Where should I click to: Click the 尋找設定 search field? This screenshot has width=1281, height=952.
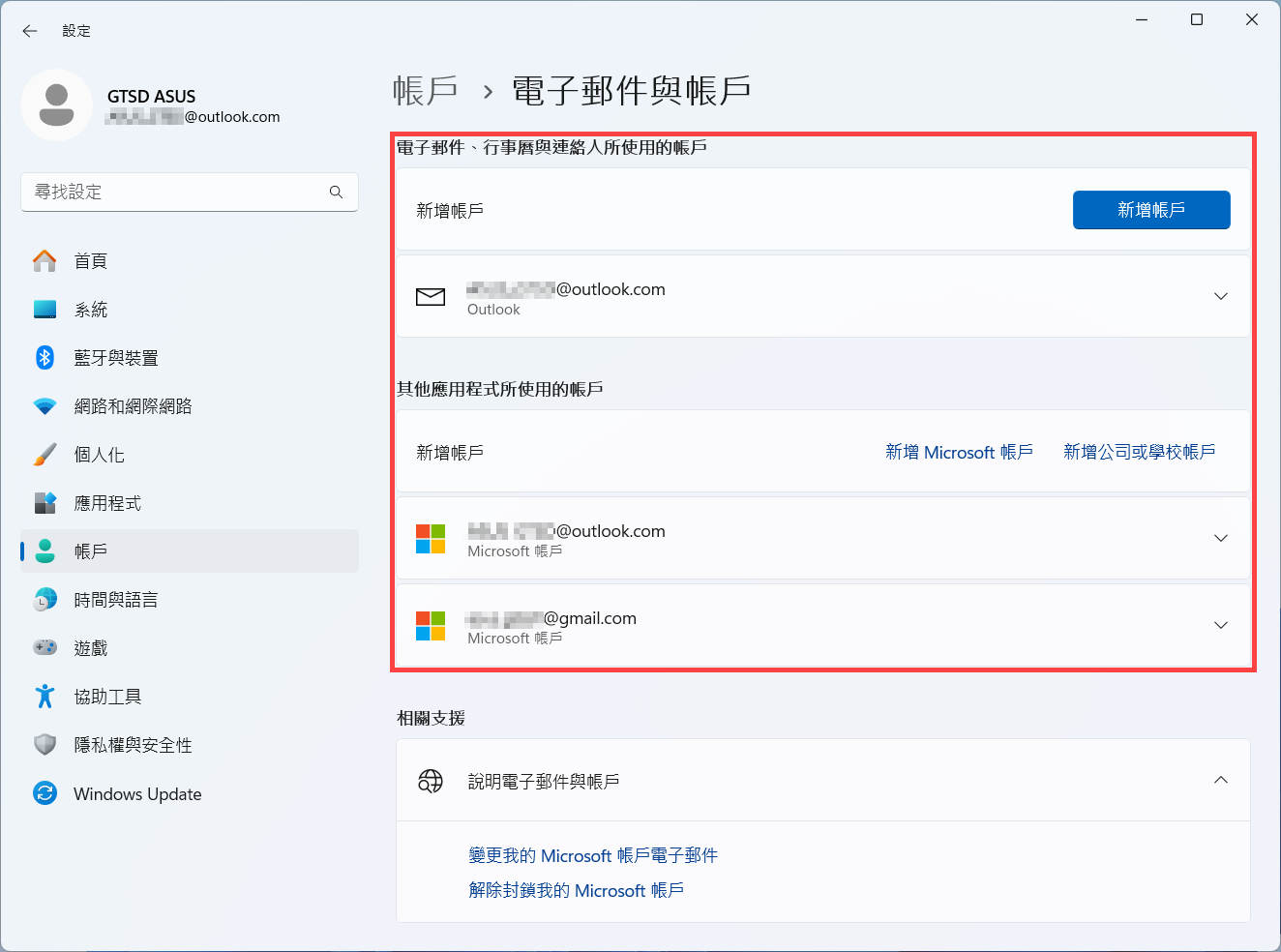coord(190,192)
